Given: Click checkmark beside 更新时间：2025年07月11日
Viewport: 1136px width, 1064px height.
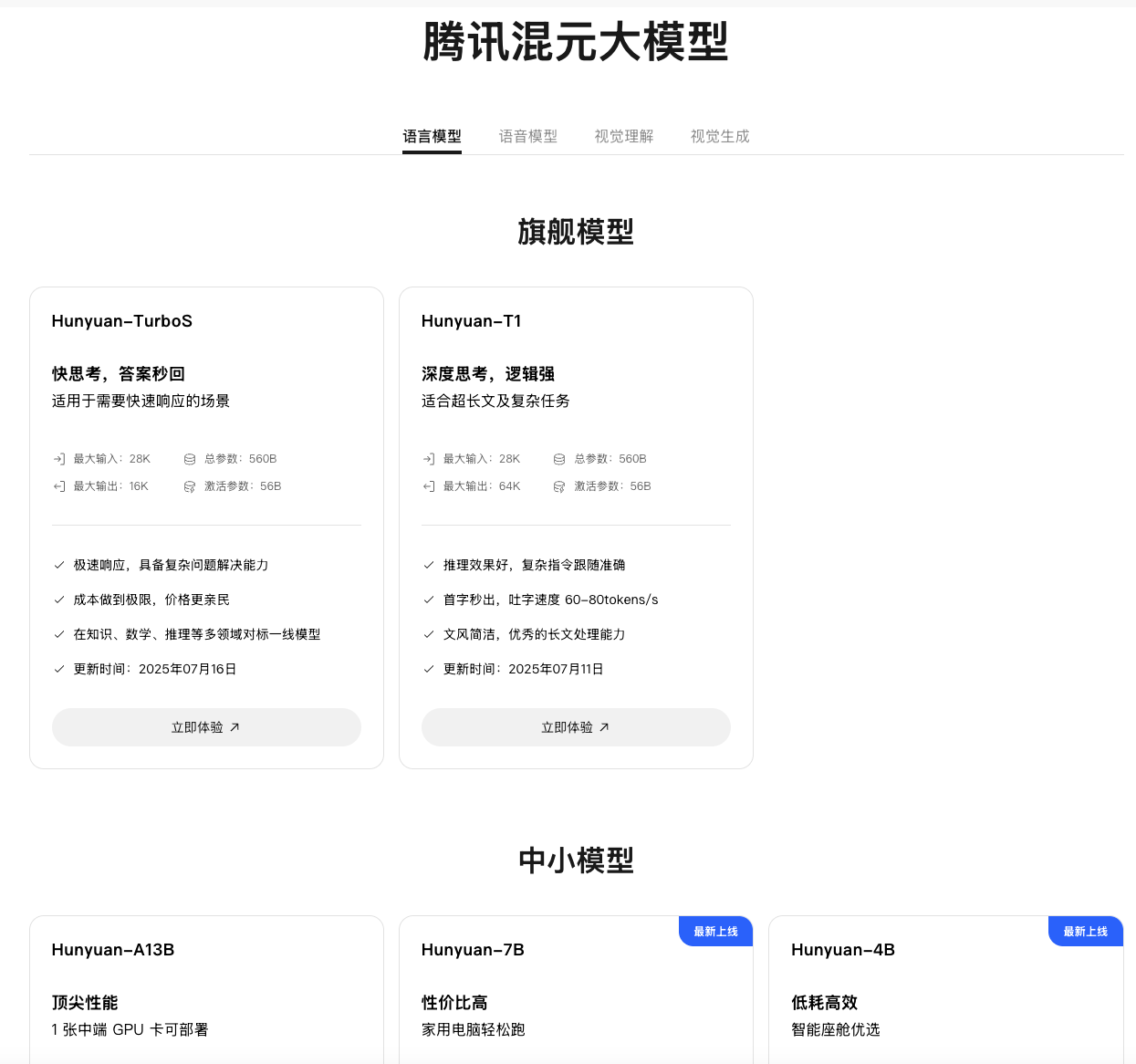Looking at the screenshot, I should click(429, 669).
